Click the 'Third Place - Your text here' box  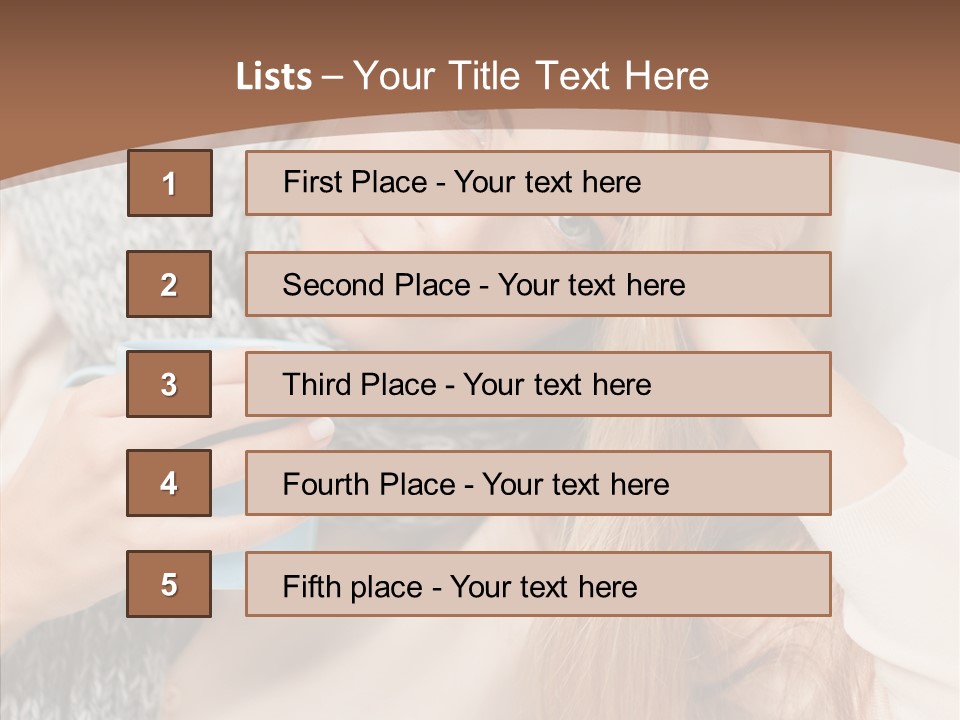click(538, 384)
